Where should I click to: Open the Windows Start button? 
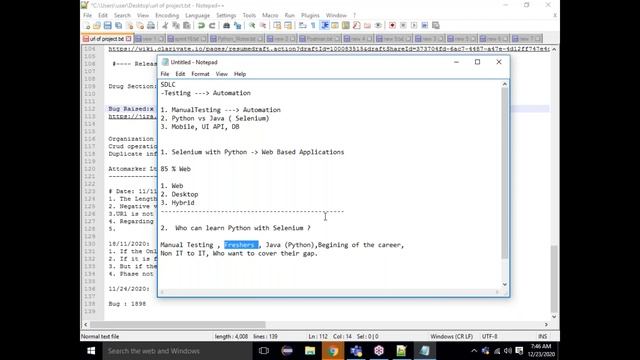(91, 351)
